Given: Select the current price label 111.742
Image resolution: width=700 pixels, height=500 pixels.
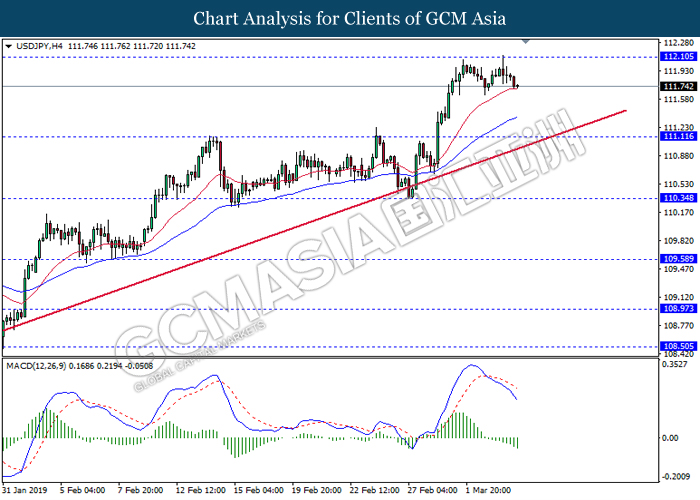Looking at the screenshot, I should coord(678,87).
